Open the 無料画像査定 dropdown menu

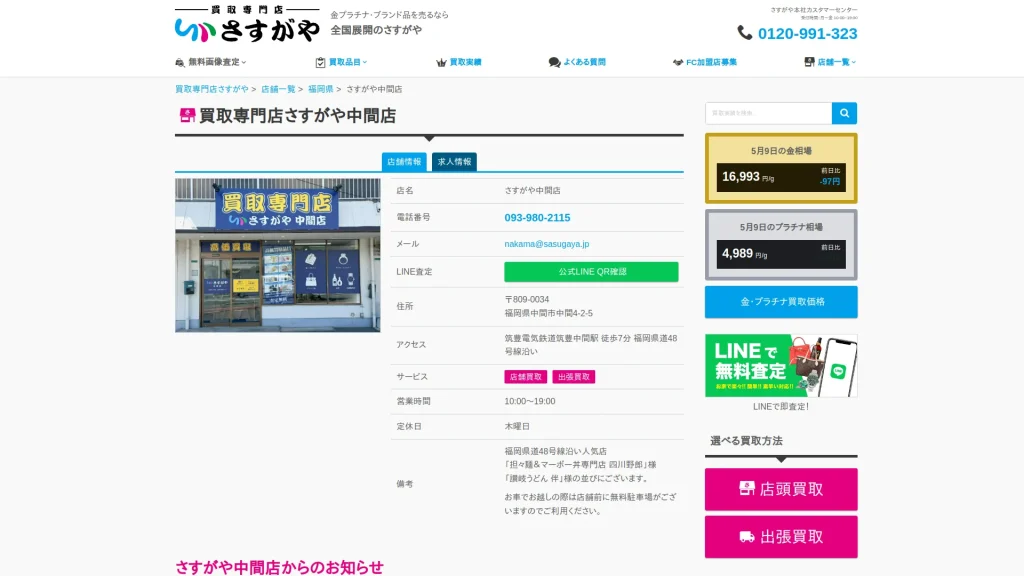[217, 62]
